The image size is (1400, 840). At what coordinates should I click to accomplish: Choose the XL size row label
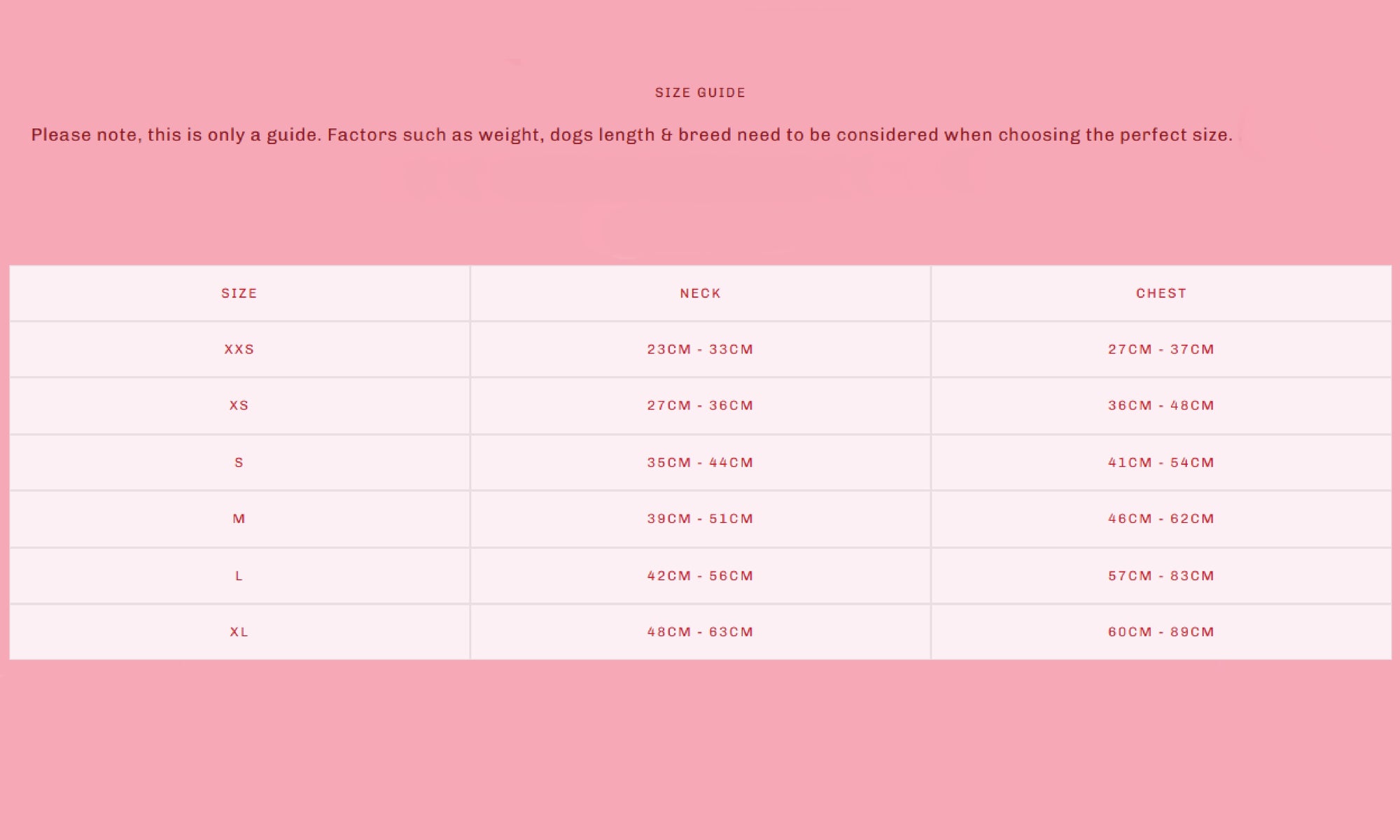(239, 632)
